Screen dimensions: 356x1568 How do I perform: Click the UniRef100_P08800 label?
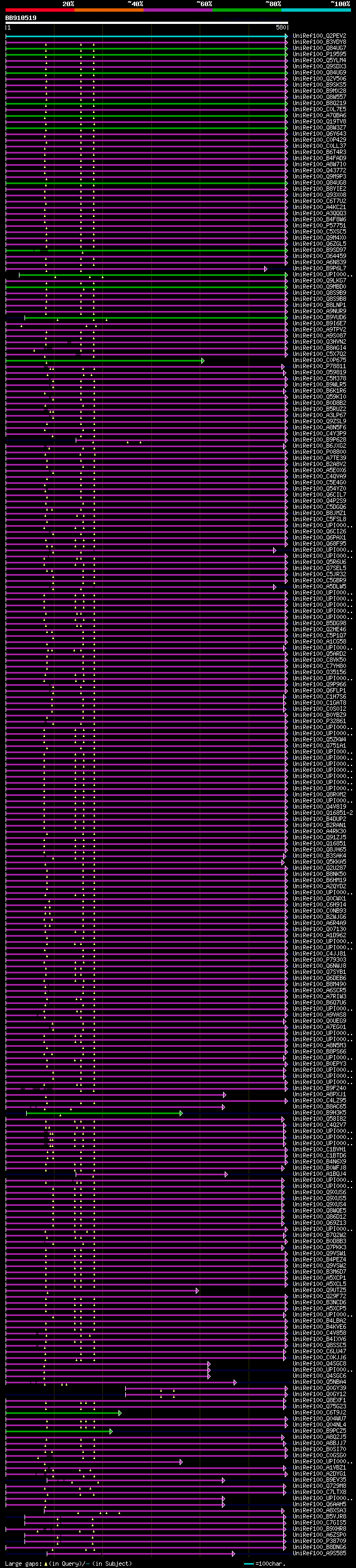pos(319,452)
